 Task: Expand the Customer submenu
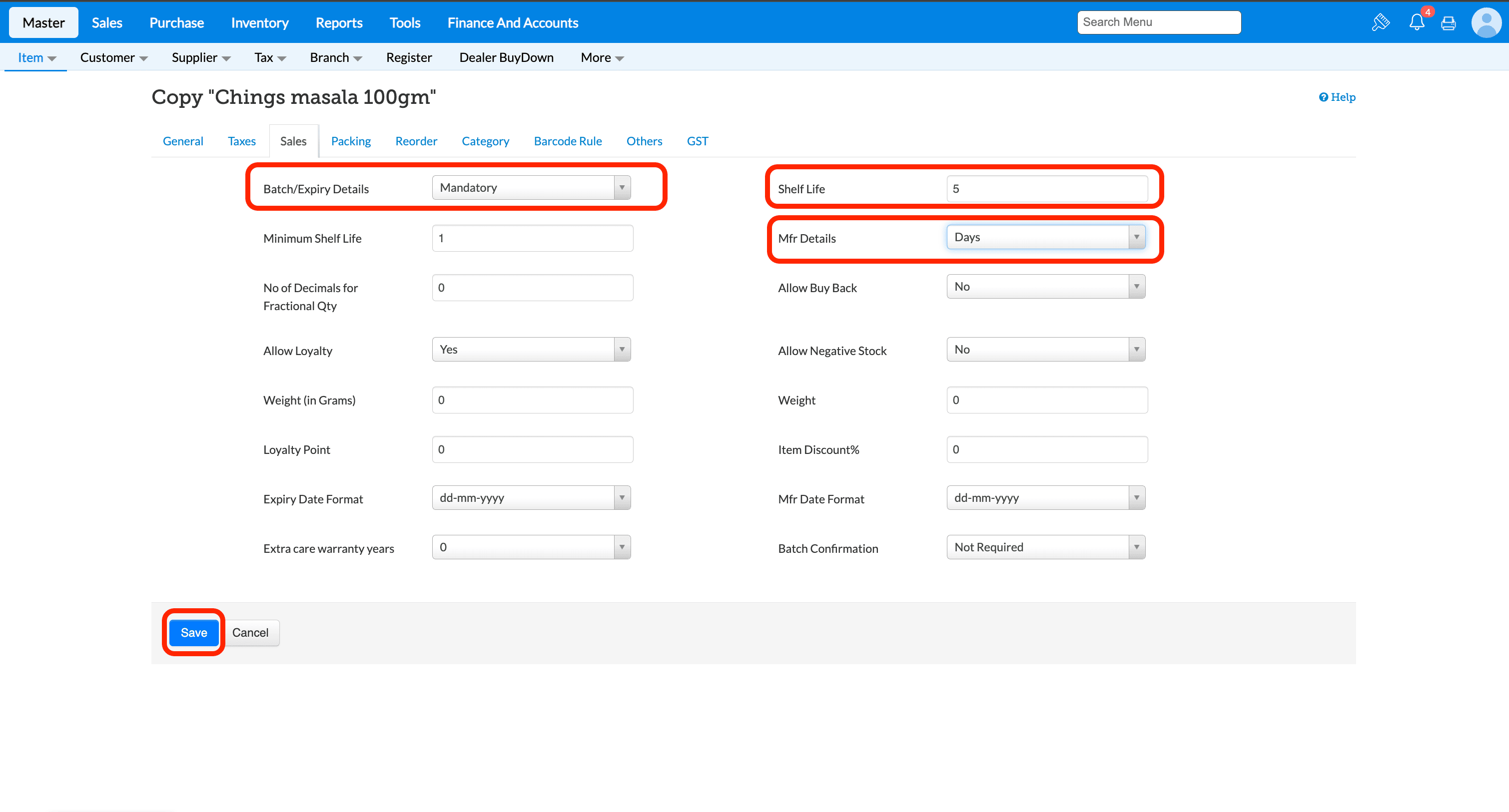(x=113, y=57)
